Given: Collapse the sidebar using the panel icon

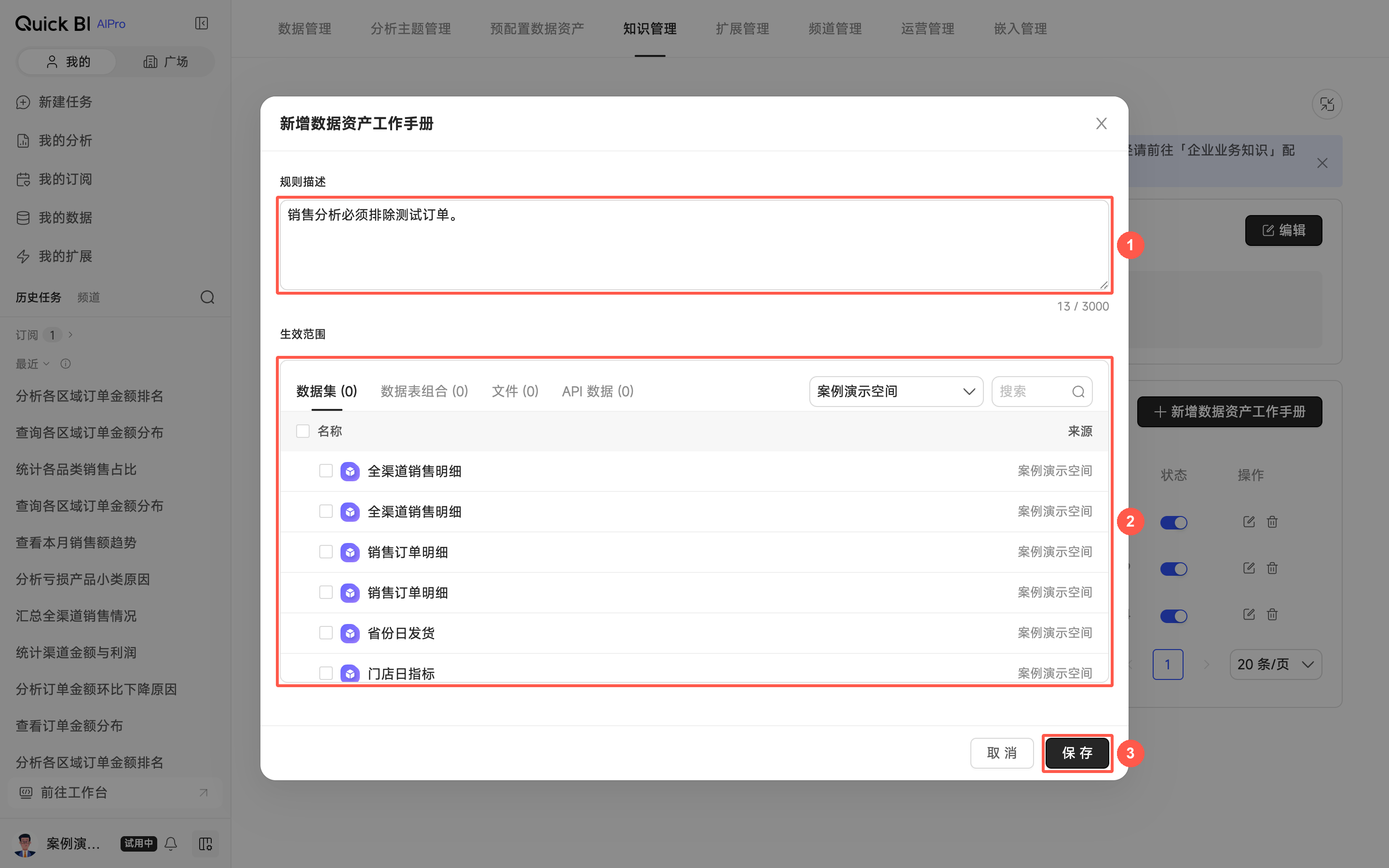Looking at the screenshot, I should 202,23.
